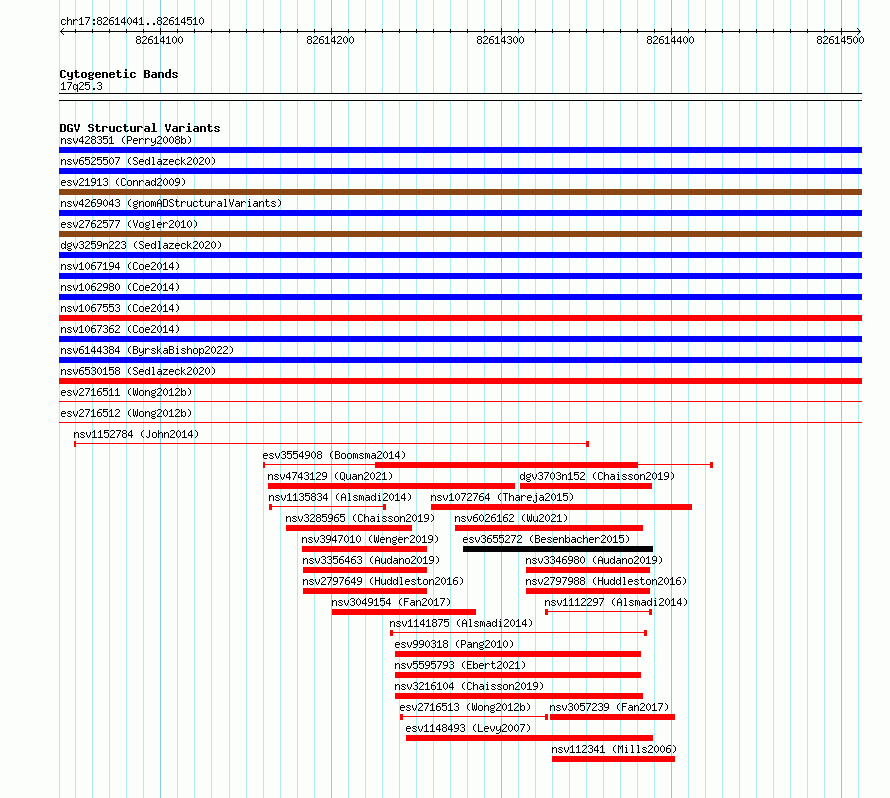This screenshot has height=798, width=890.
Task: Click nsv6026162 (Wu2021) label
Action: coord(511,518)
